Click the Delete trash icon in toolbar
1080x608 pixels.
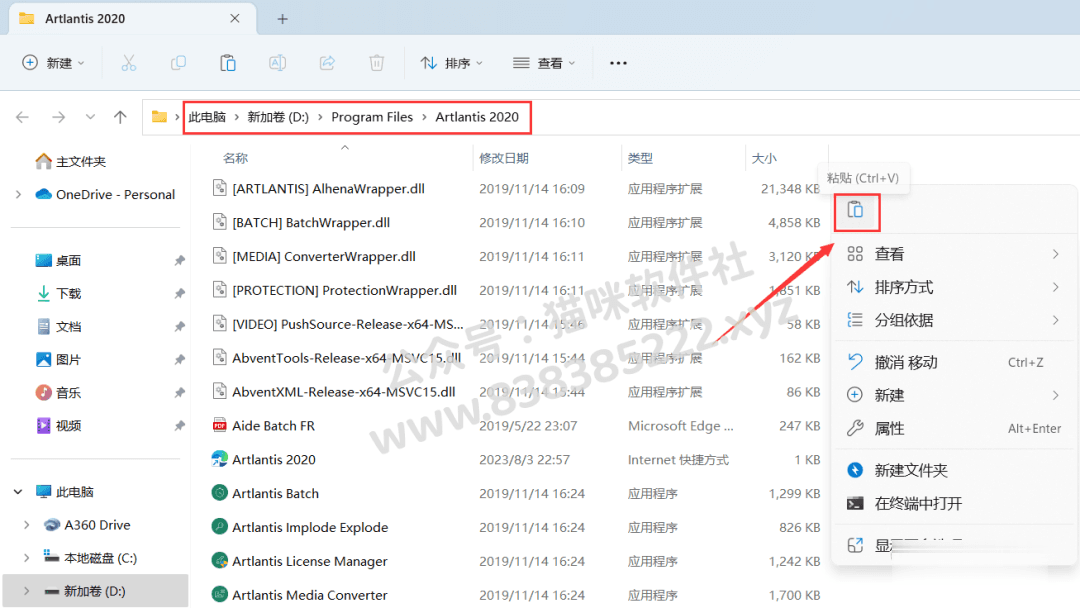[x=377, y=63]
